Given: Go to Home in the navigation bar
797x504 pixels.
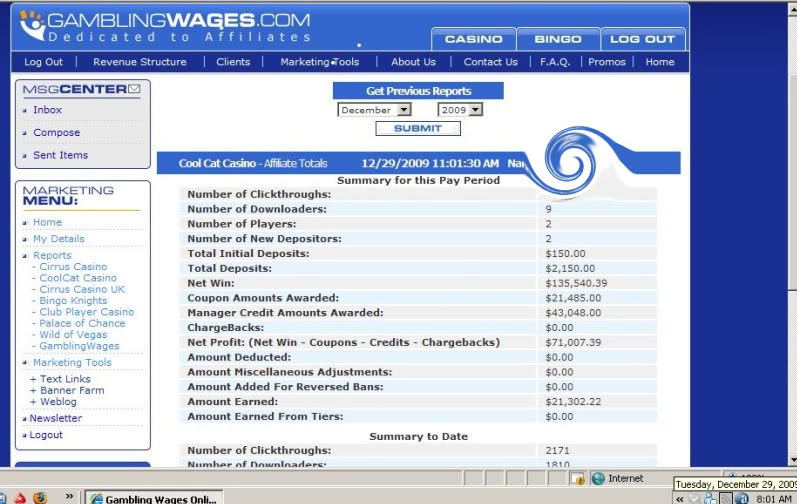Looking at the screenshot, I should (x=660, y=62).
